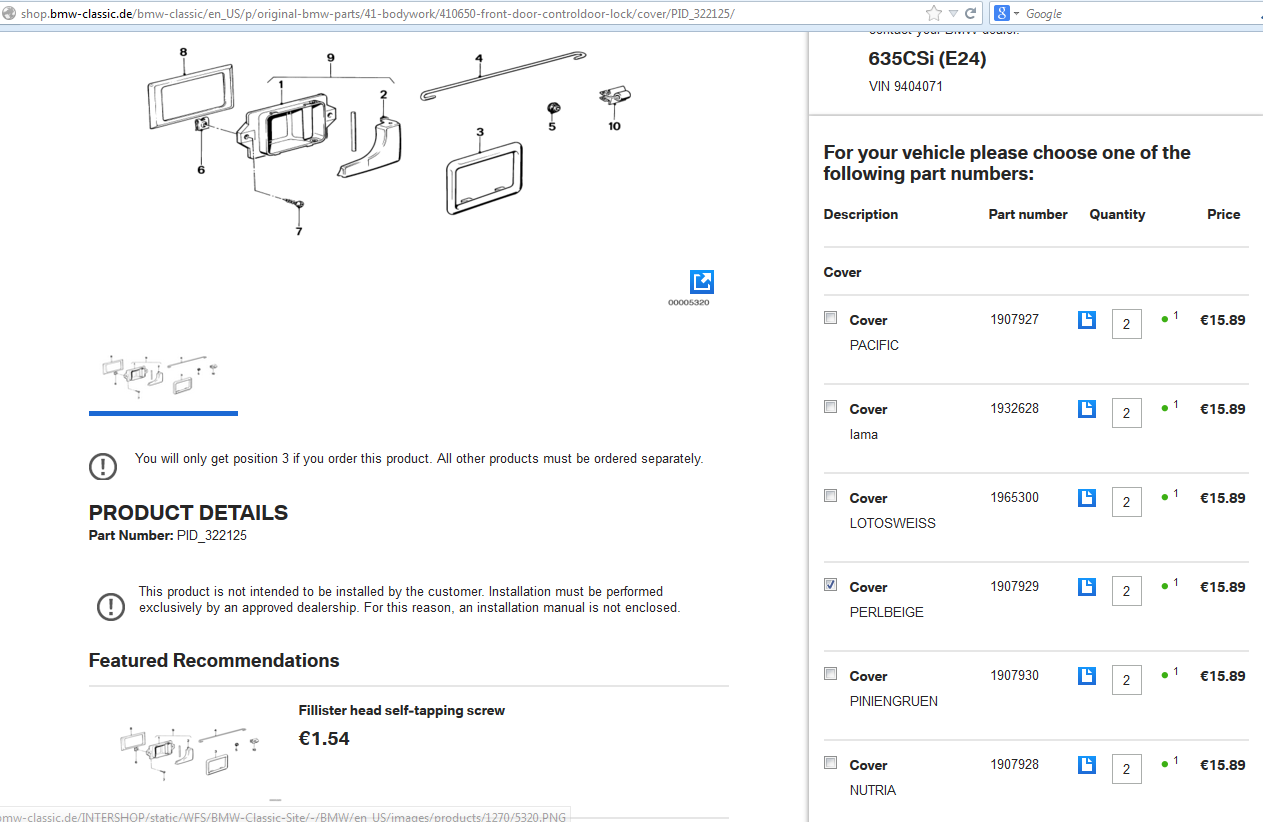Open the document icon for the PERLBEIGE cover

pos(1087,587)
